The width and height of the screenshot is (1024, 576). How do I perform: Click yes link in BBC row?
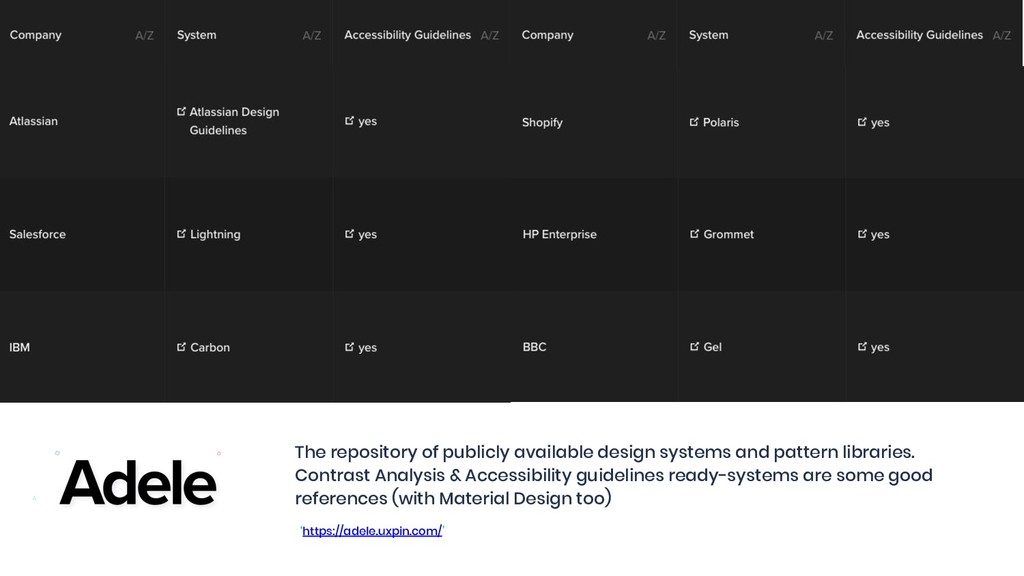(x=880, y=347)
